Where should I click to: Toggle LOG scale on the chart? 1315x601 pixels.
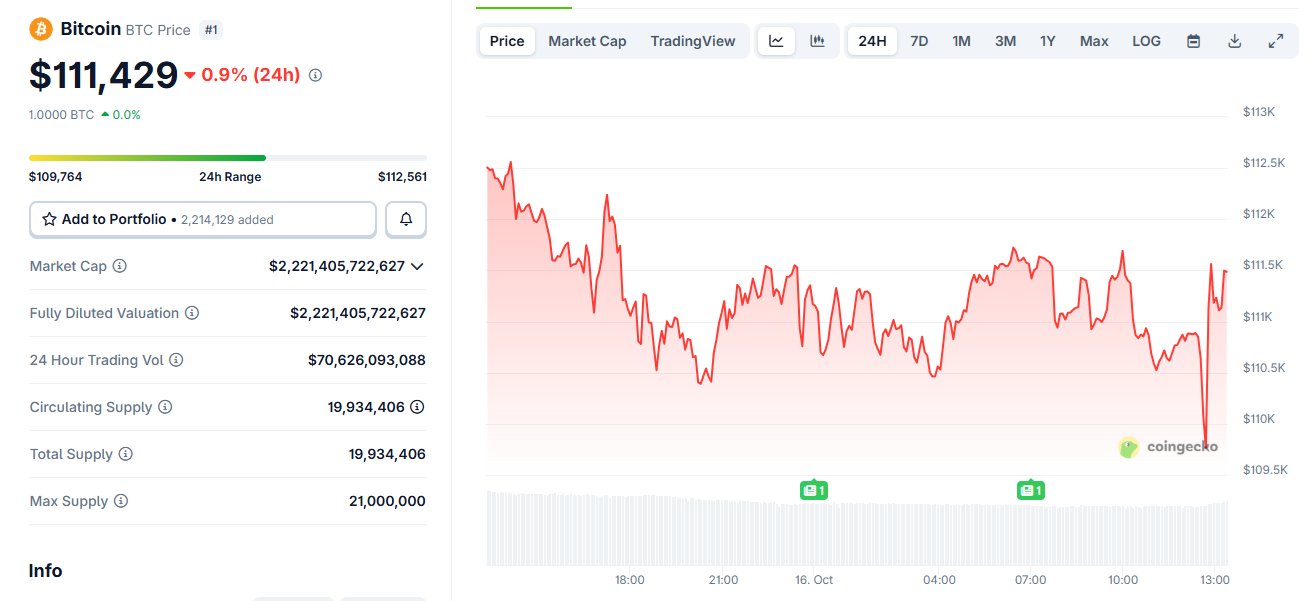click(1146, 41)
